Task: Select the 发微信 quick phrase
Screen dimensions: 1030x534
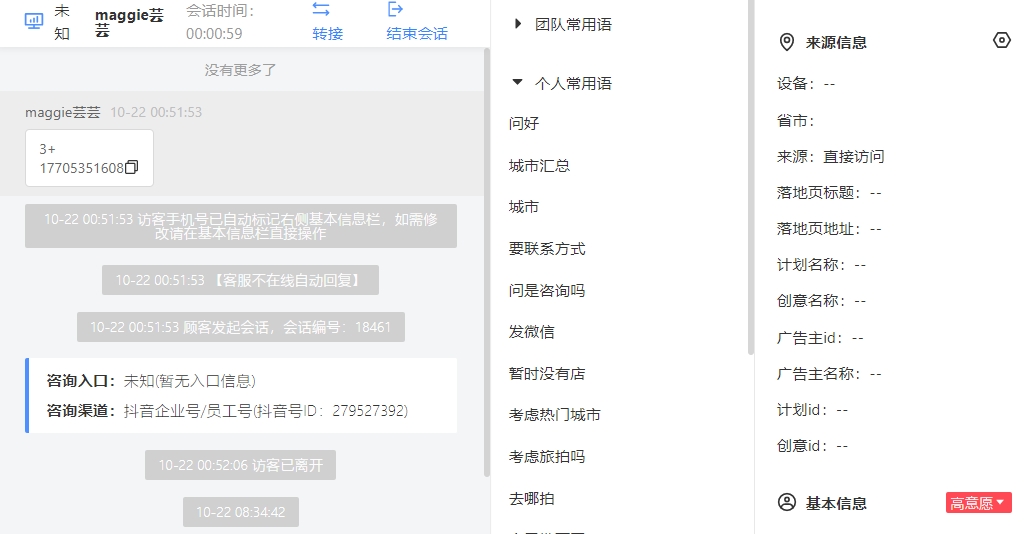Action: point(531,332)
